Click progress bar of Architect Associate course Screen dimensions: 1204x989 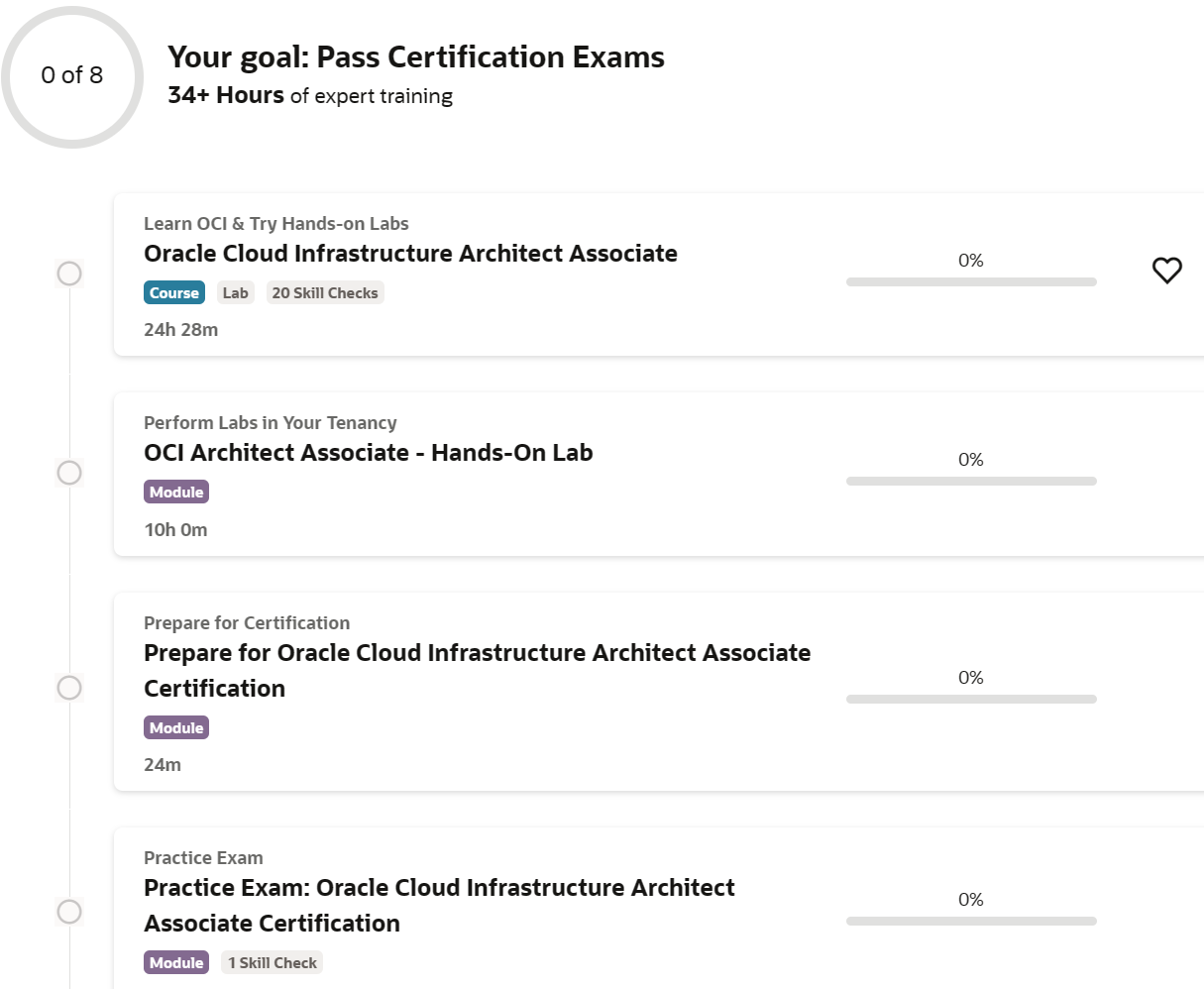[971, 282]
